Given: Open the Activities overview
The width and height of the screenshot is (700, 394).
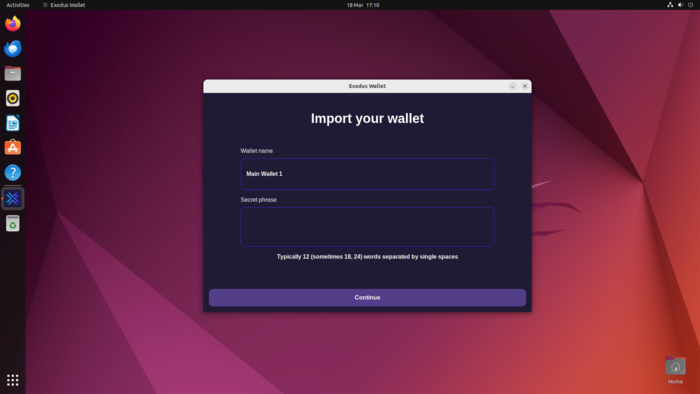Looking at the screenshot, I should tap(18, 5).
